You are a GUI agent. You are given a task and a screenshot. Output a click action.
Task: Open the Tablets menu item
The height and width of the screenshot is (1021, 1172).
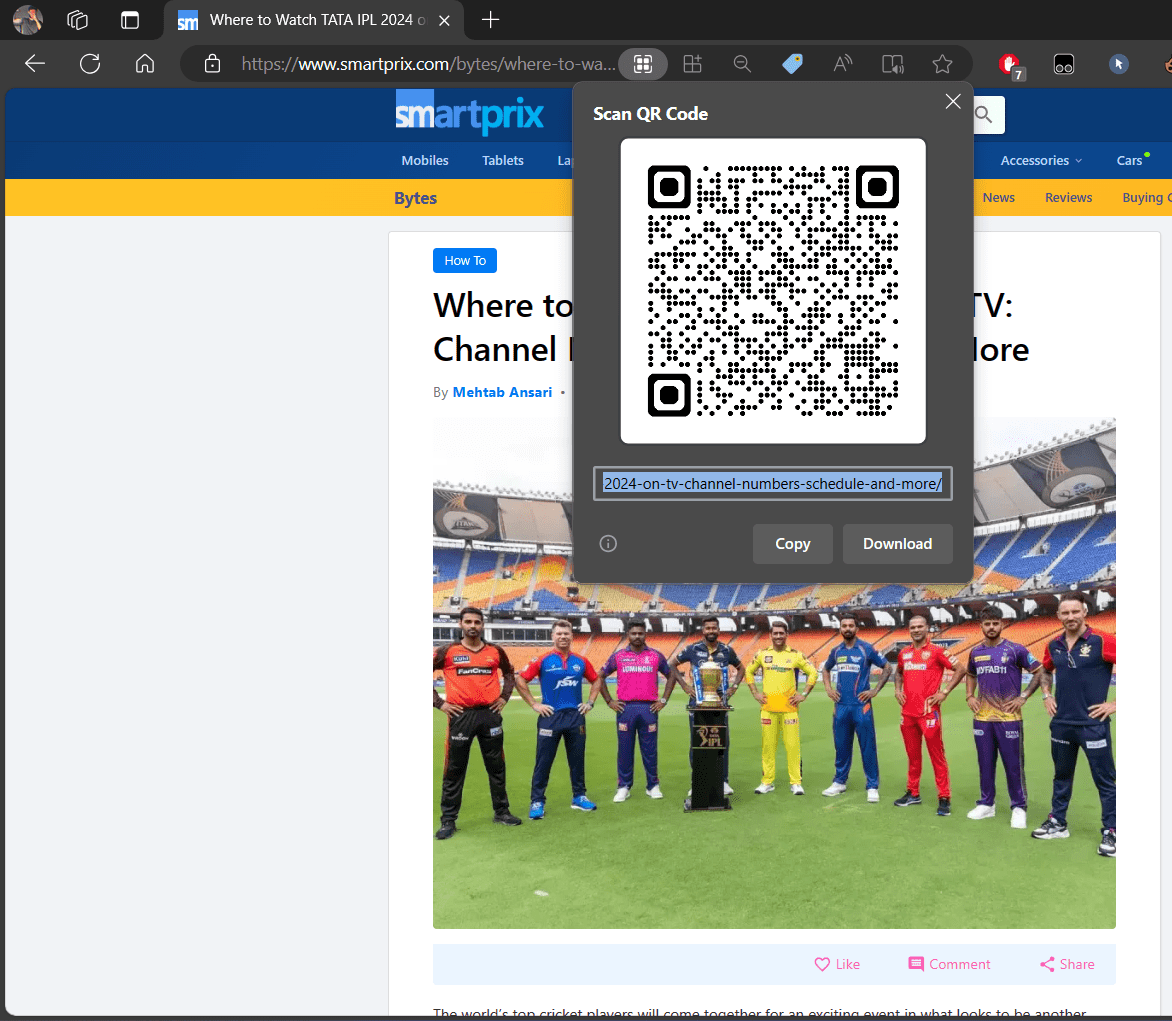502,160
